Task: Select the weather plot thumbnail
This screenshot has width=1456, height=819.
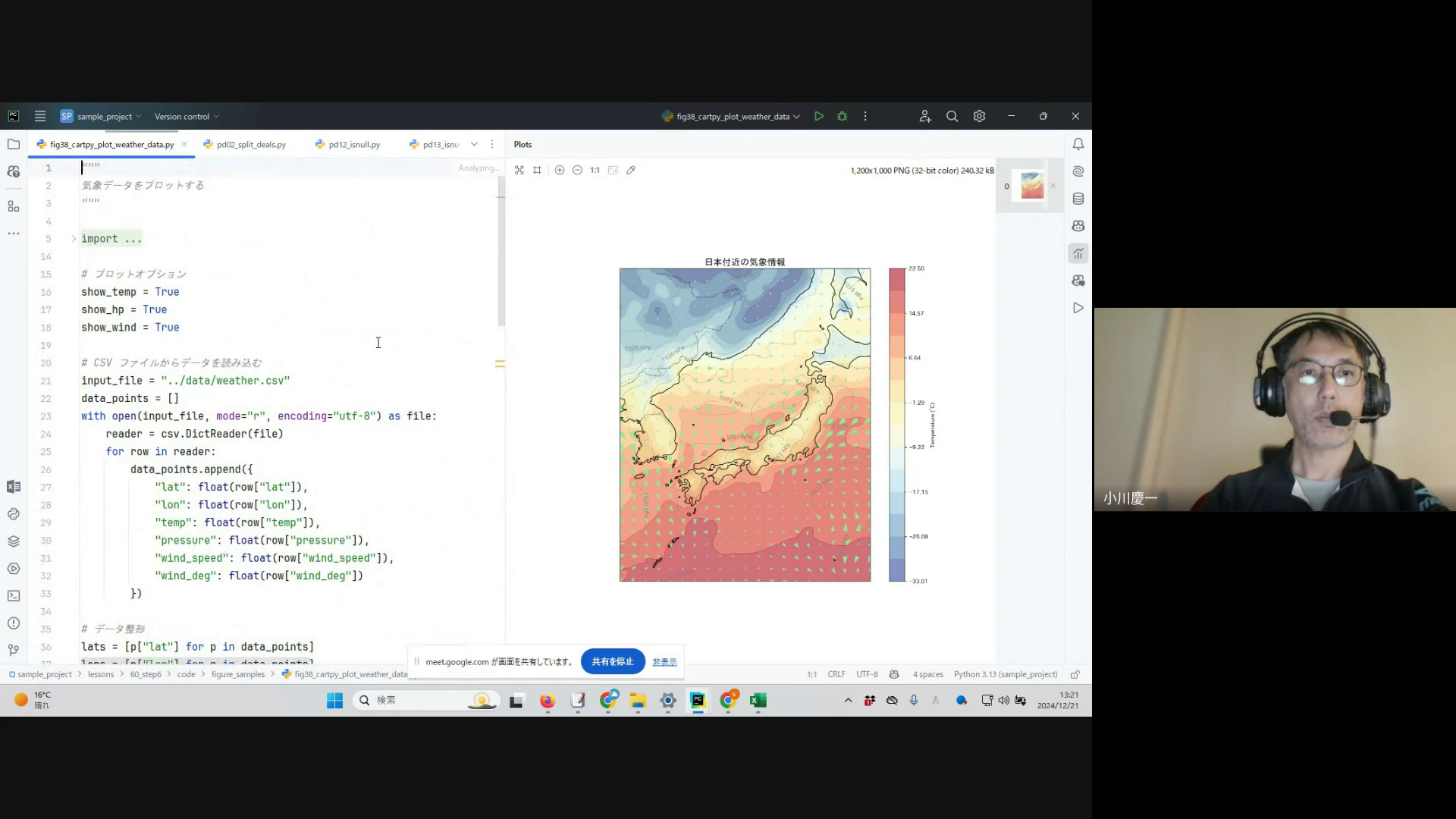Action: (x=1031, y=186)
